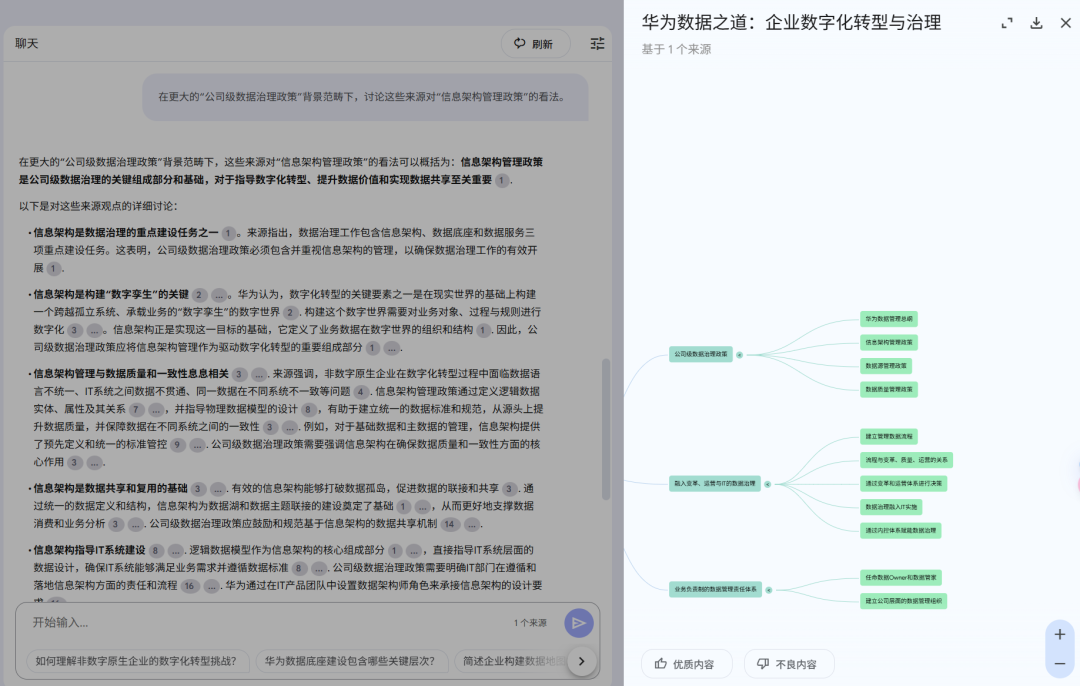The image size is (1080, 686).
Task: Open citation 4 in the chat answer
Action: click(361, 392)
